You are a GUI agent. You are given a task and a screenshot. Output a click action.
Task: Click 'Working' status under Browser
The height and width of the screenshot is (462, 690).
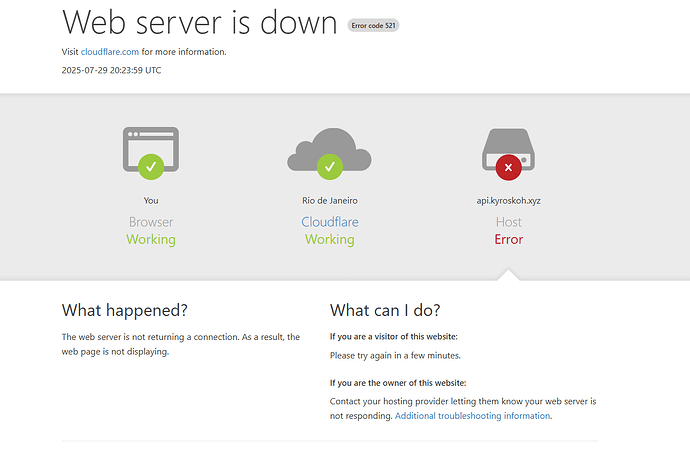(151, 240)
